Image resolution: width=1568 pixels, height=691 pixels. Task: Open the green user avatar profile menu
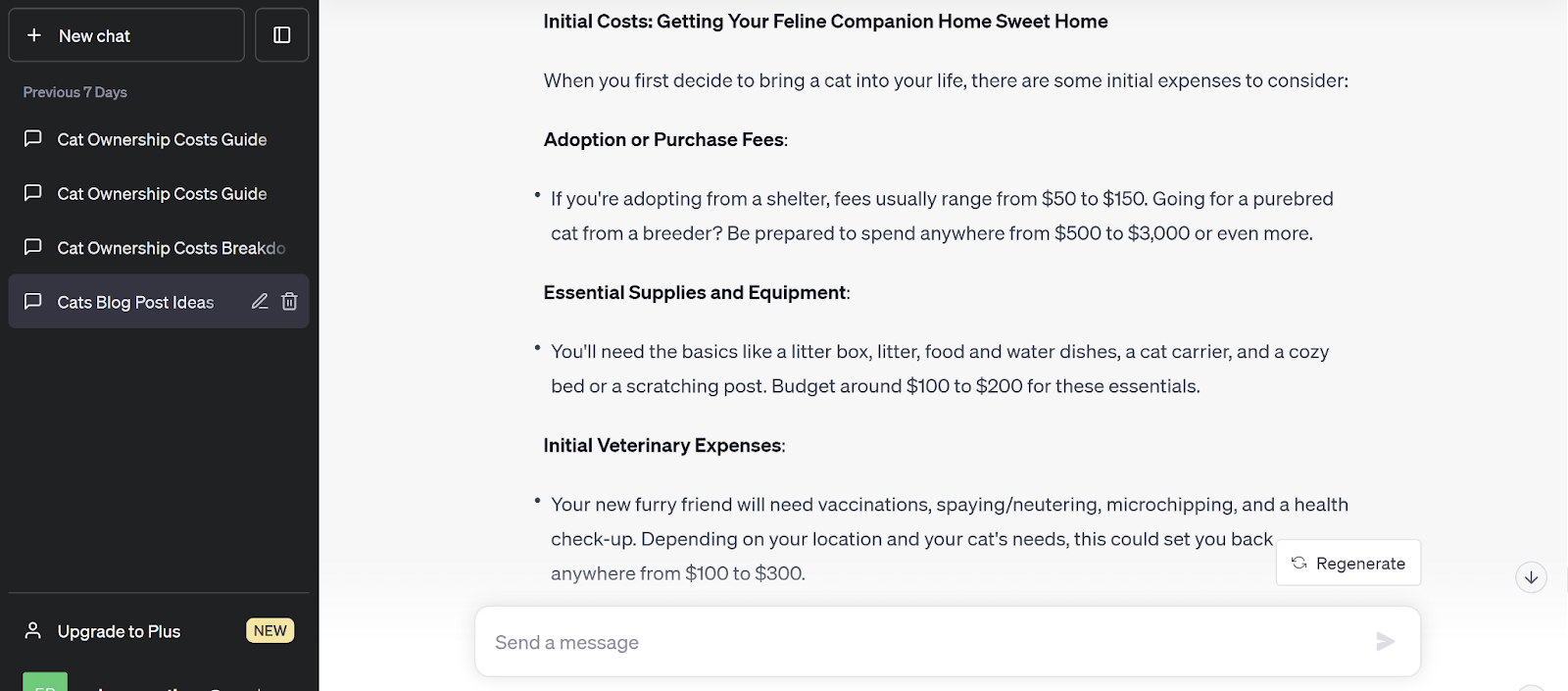(45, 682)
